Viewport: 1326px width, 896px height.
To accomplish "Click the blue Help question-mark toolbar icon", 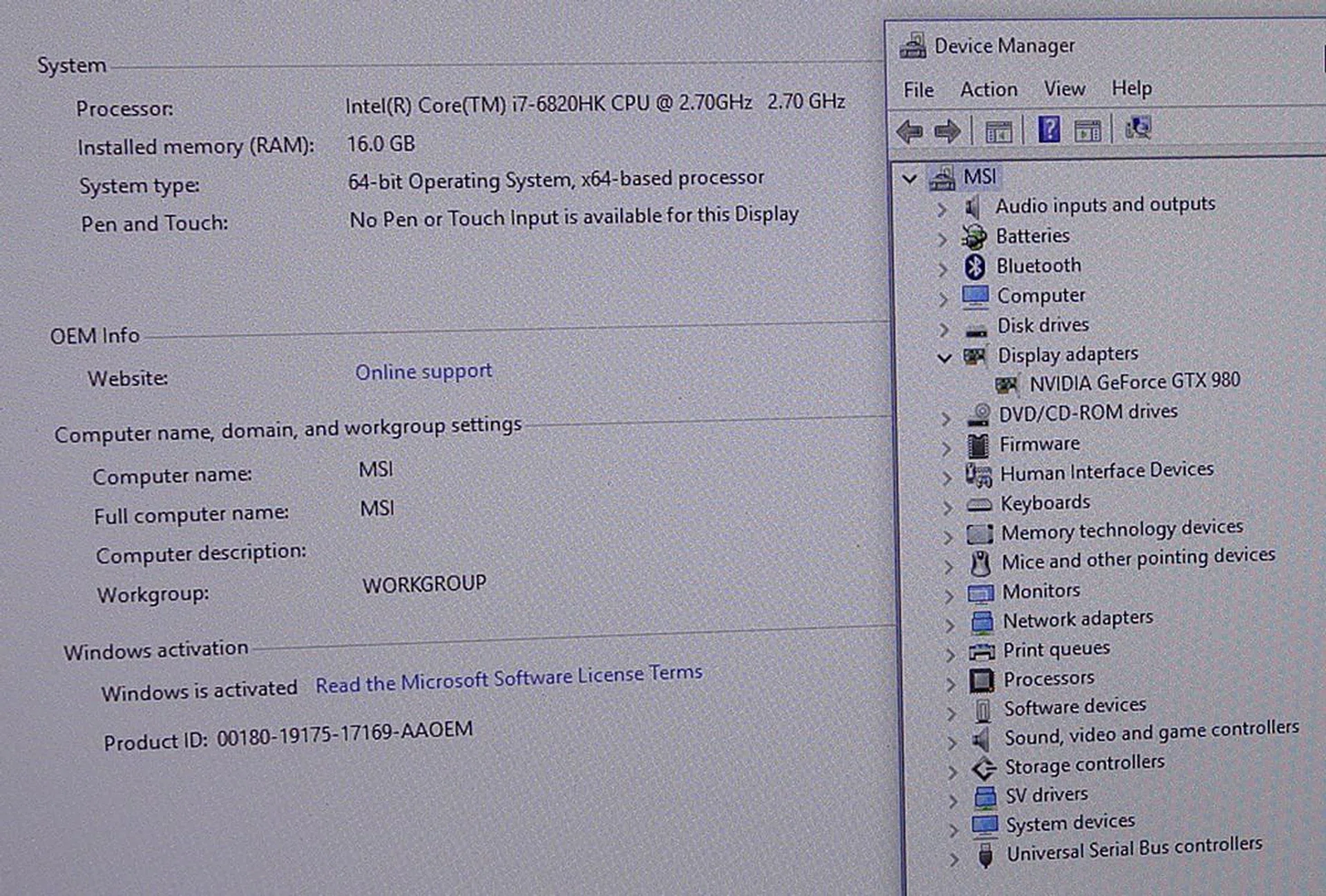I will click(x=1048, y=129).
